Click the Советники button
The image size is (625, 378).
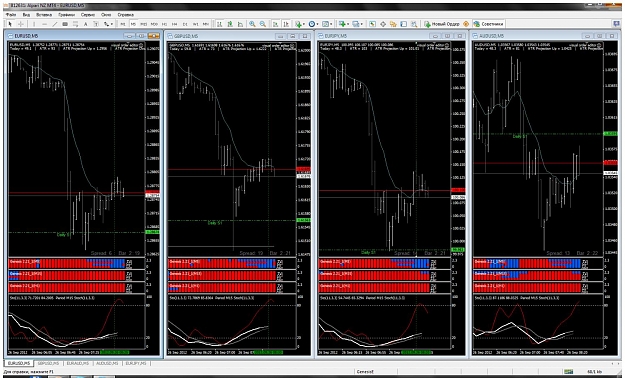coord(489,24)
